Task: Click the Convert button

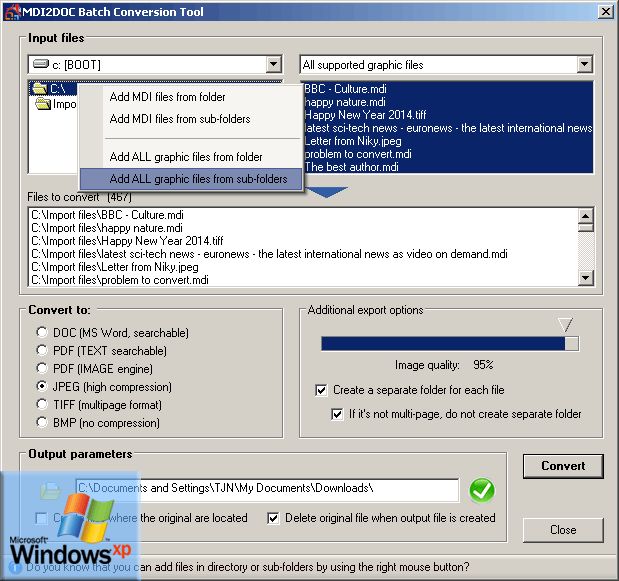Action: (563, 466)
